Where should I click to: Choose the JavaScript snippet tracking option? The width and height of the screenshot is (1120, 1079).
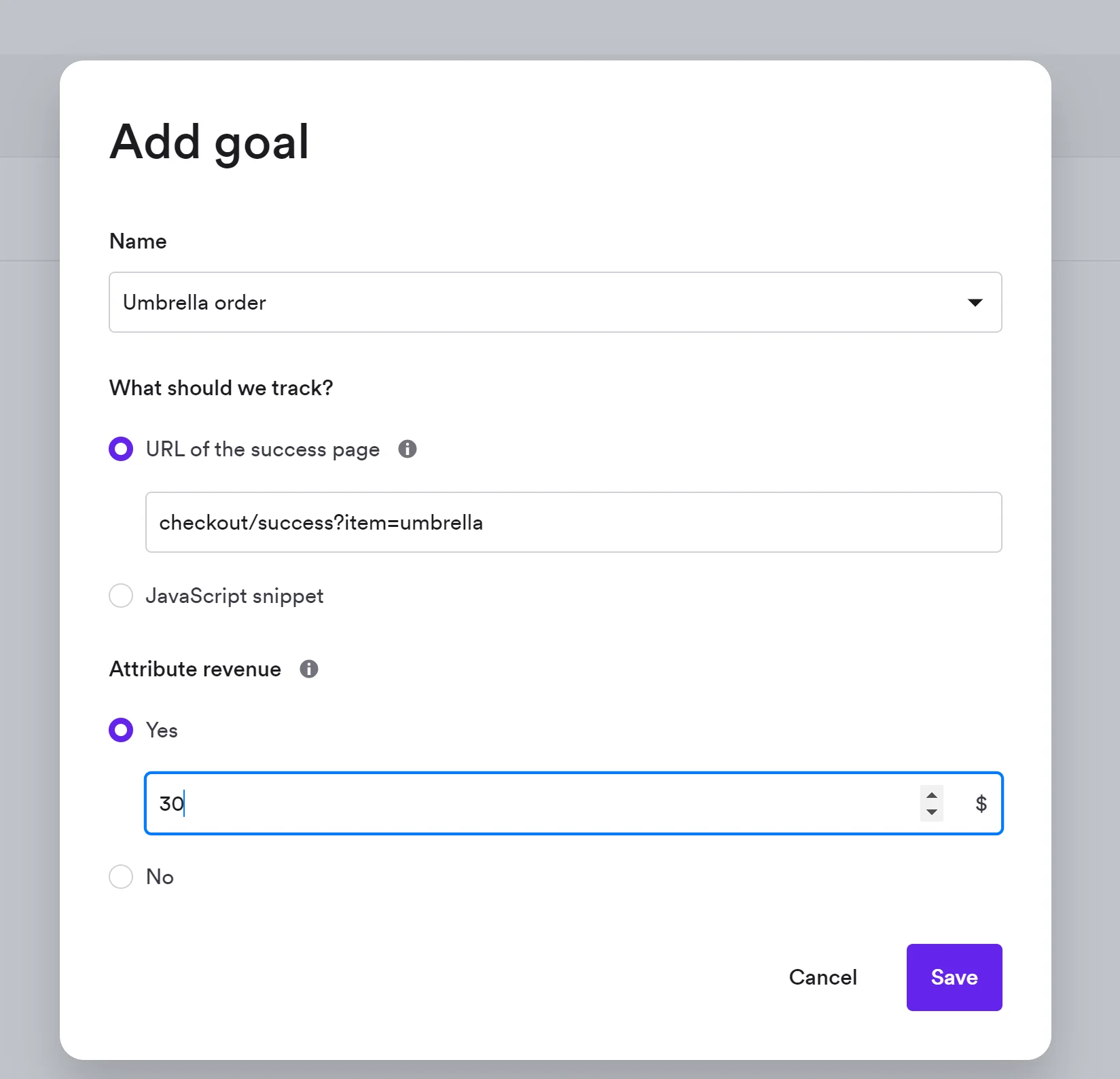coord(122,596)
